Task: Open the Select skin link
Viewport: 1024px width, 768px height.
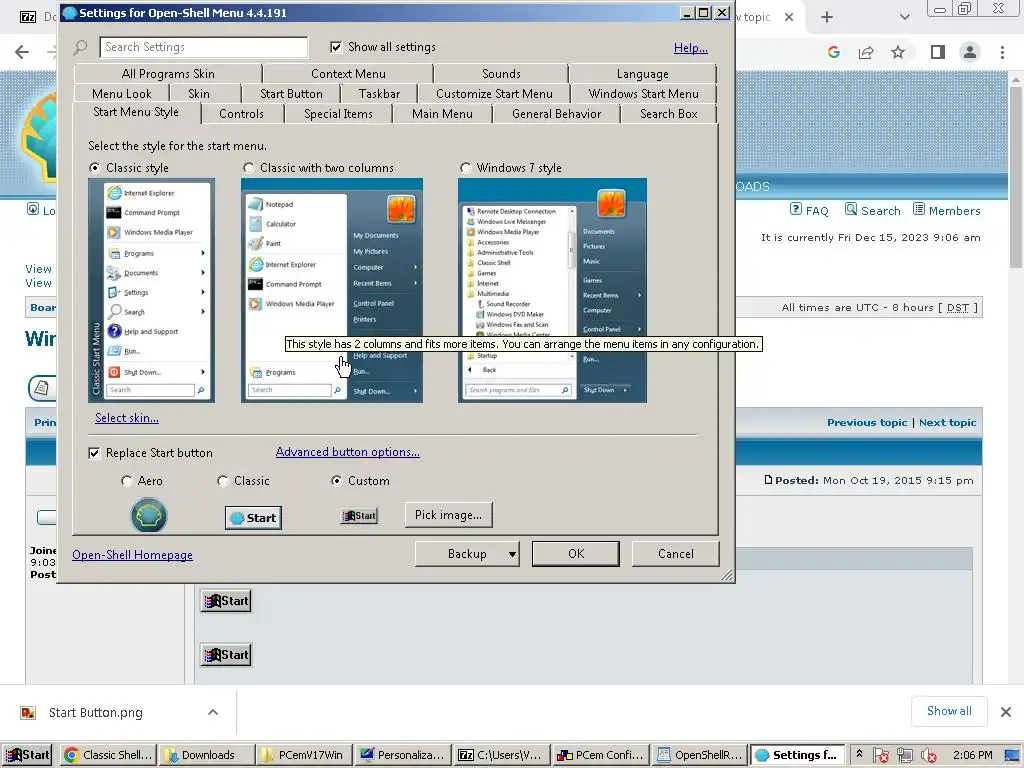Action: pyautogui.click(x=127, y=418)
